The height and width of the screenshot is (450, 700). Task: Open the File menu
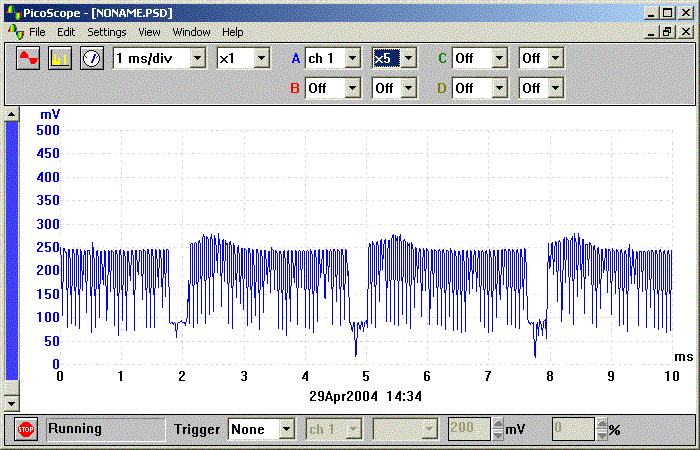[37, 32]
